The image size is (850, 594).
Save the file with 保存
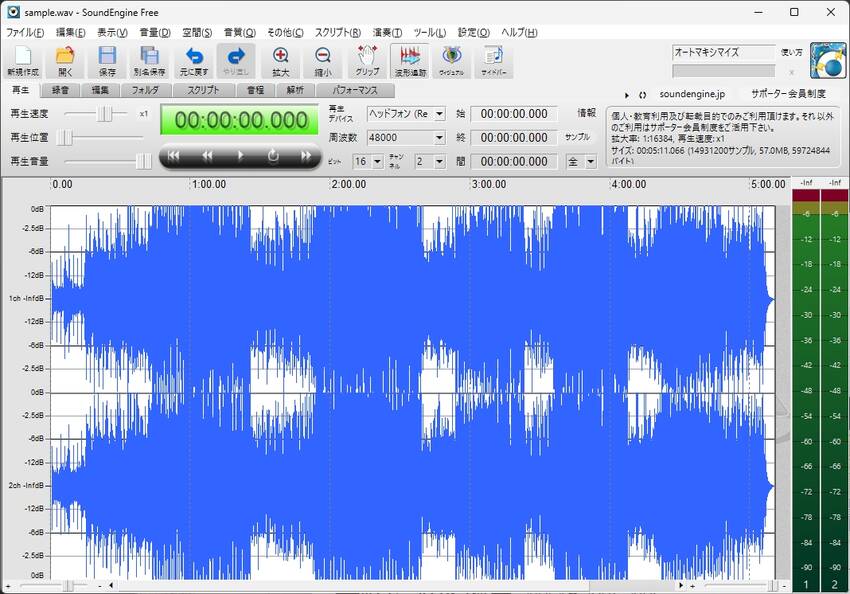pos(107,61)
